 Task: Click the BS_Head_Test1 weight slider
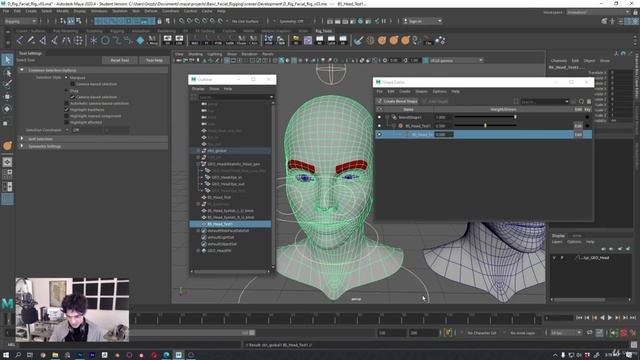point(485,126)
